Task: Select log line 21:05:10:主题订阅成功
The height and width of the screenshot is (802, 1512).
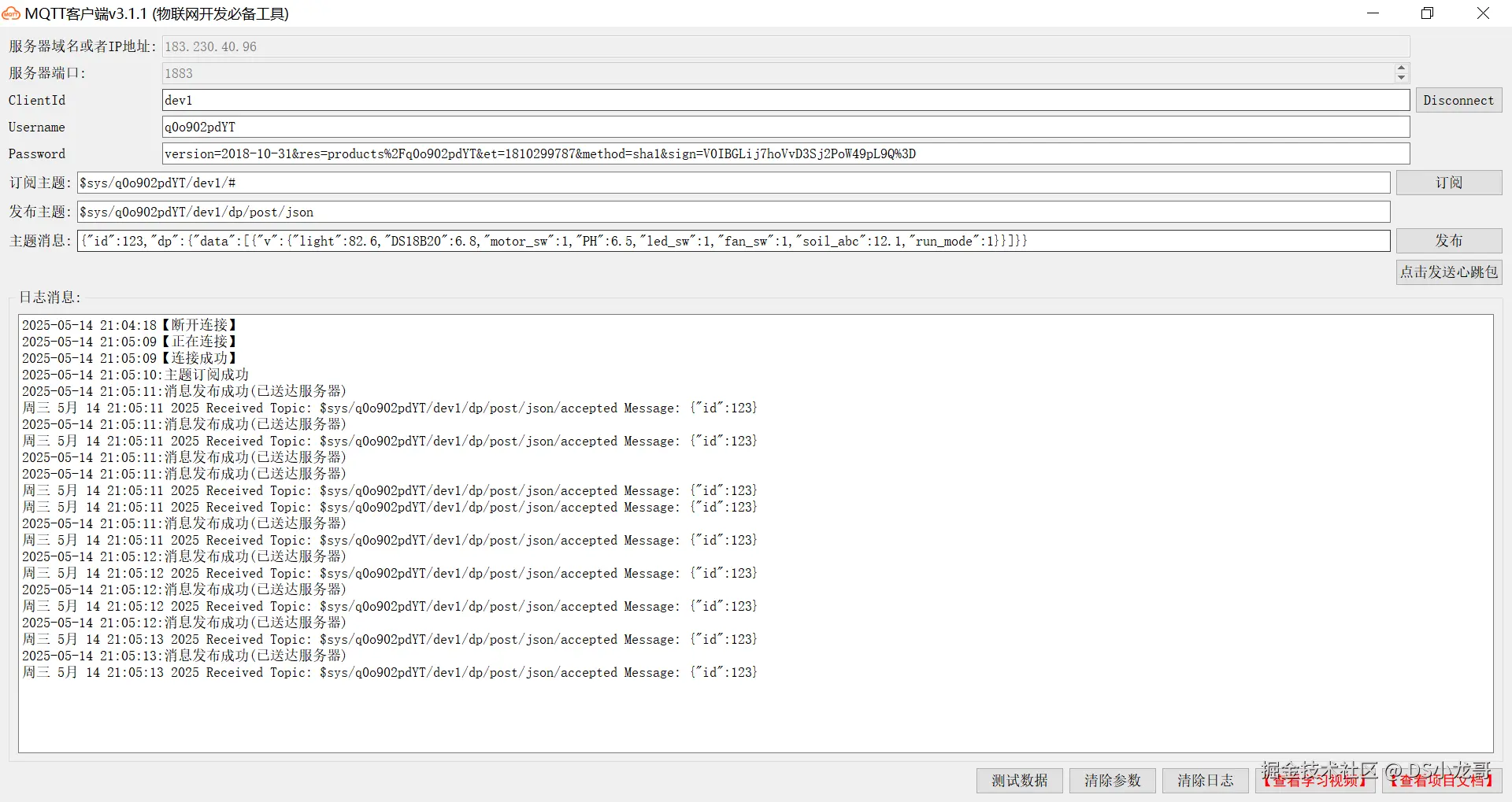Action: tap(135, 375)
